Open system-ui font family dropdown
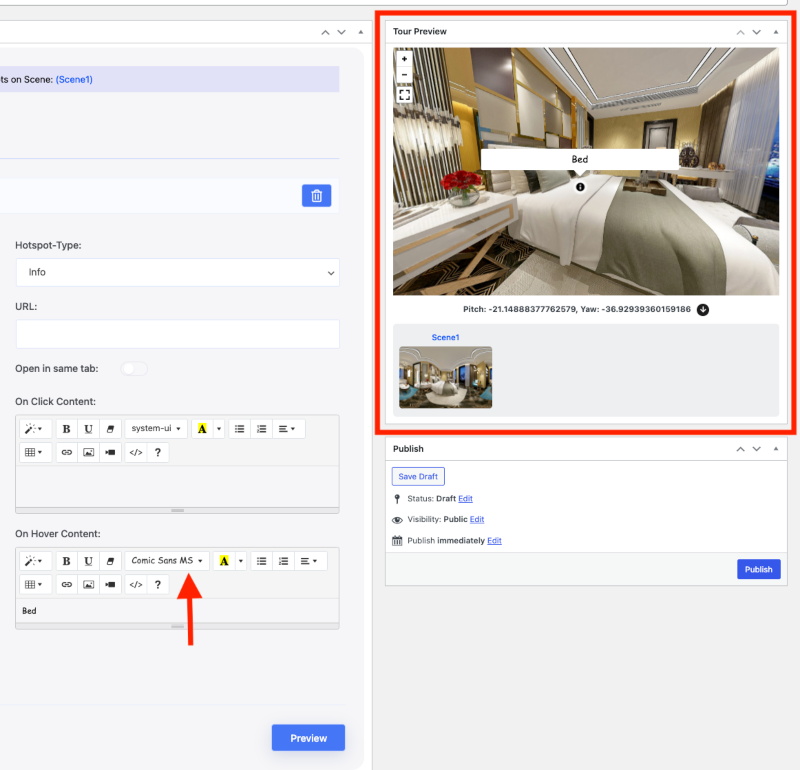The height and width of the screenshot is (770, 800). 156,429
